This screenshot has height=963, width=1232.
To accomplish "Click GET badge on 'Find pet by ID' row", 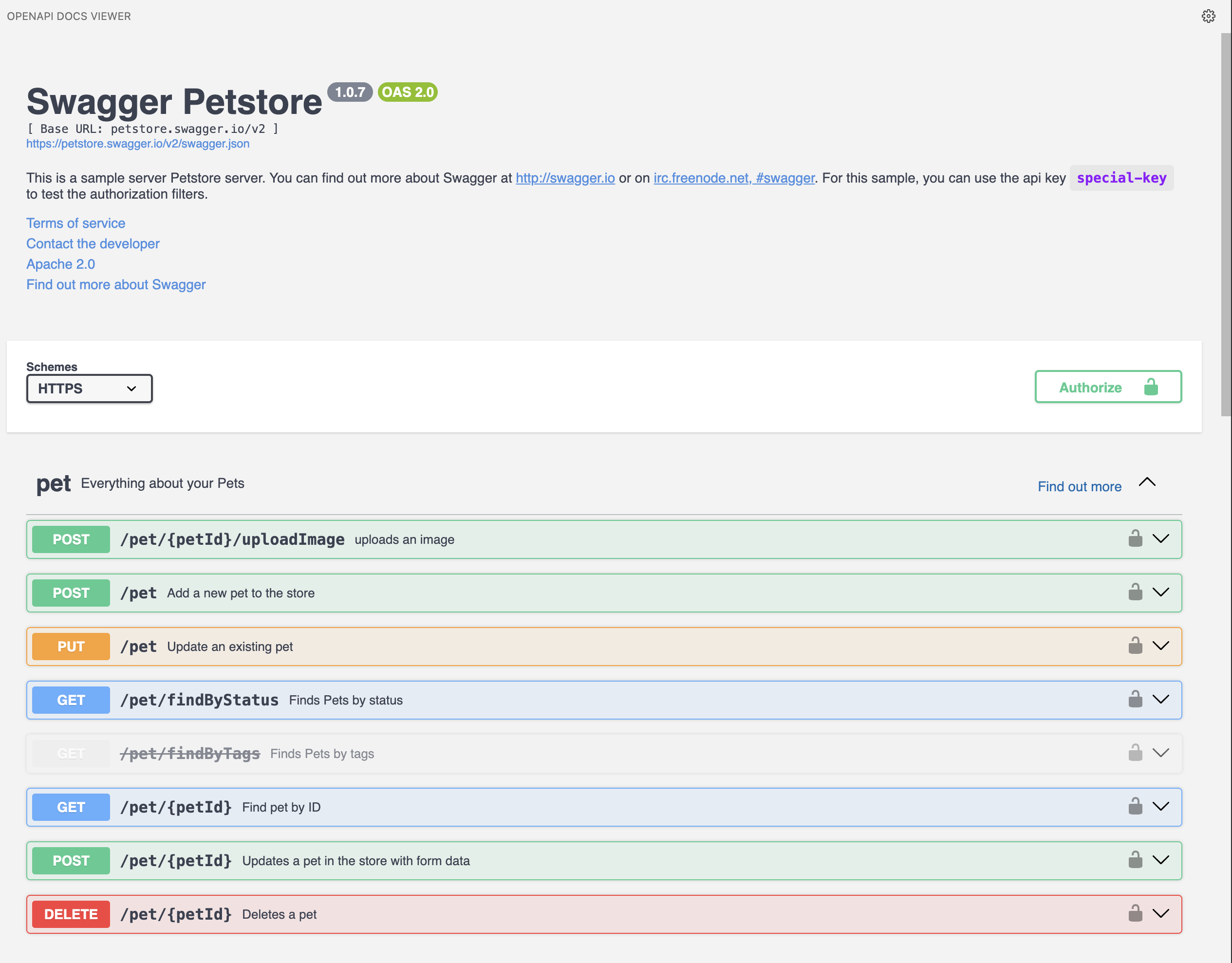I will click(x=71, y=807).
